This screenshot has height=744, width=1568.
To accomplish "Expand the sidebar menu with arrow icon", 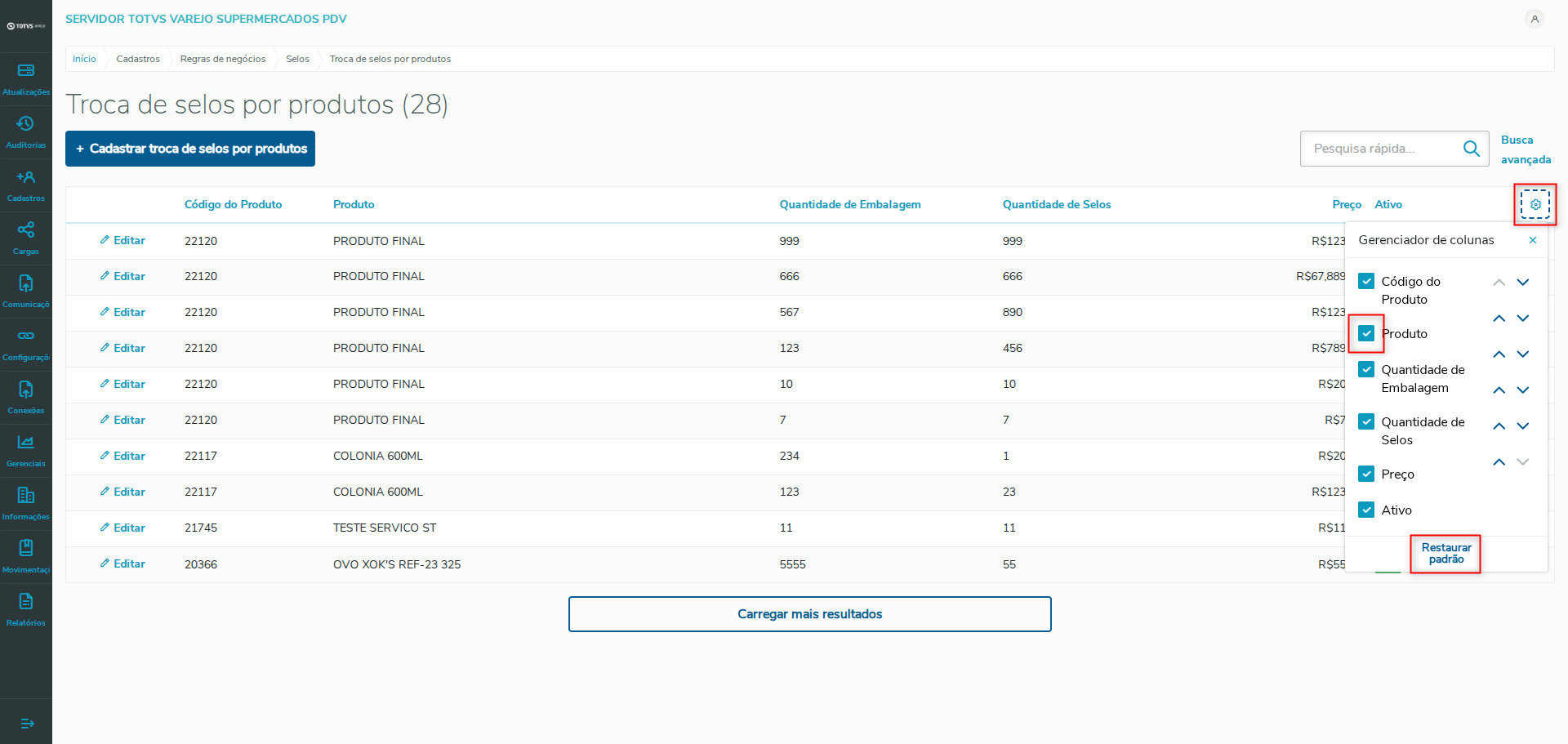I will 26,723.
